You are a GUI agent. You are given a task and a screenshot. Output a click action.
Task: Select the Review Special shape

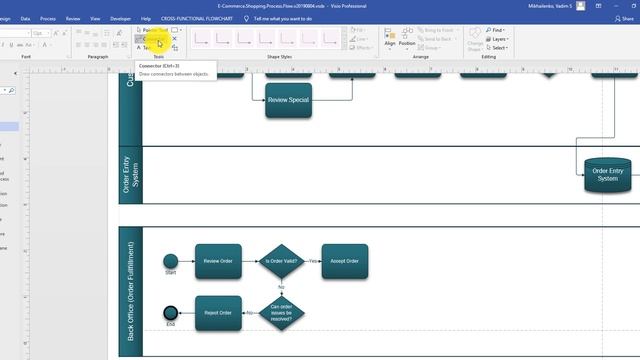[x=289, y=100]
